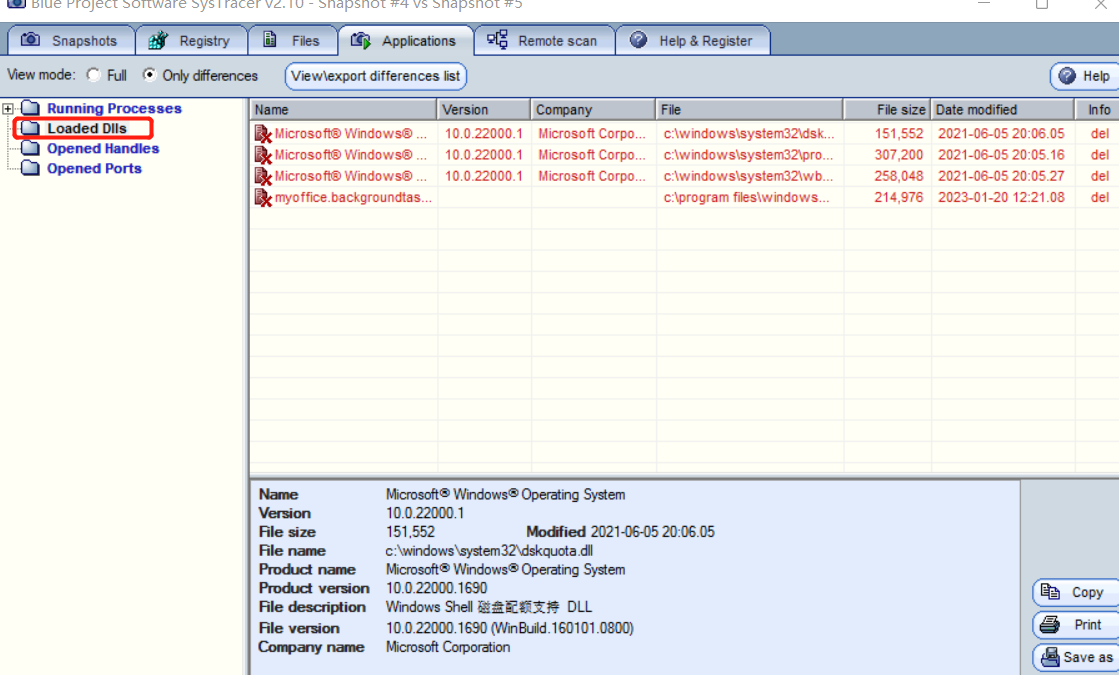Click View\export differences list button
The image size is (1119, 675).
[x=375, y=76]
